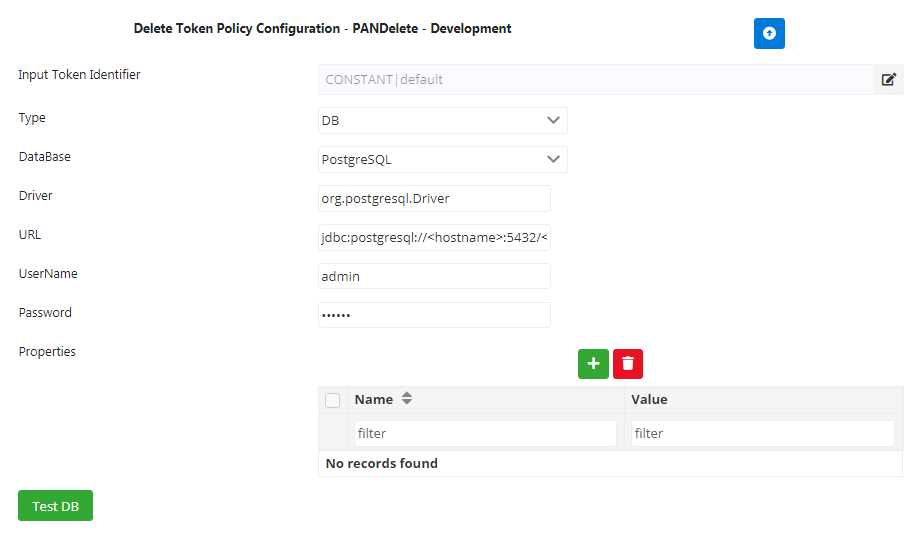Click the Delete Token Policy Configuration title
This screenshot has height=537, width=916.
(x=322, y=29)
